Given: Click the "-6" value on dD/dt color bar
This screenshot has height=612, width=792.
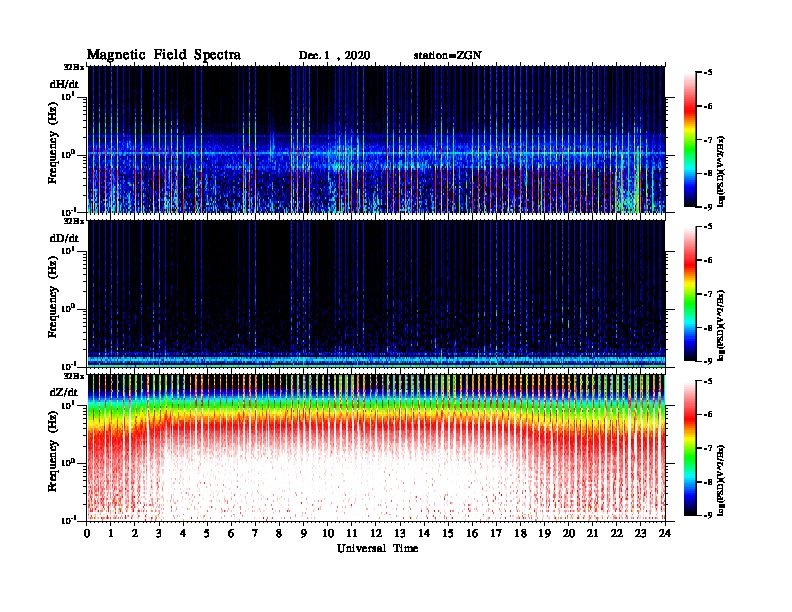Looking at the screenshot, I should pos(708,261).
